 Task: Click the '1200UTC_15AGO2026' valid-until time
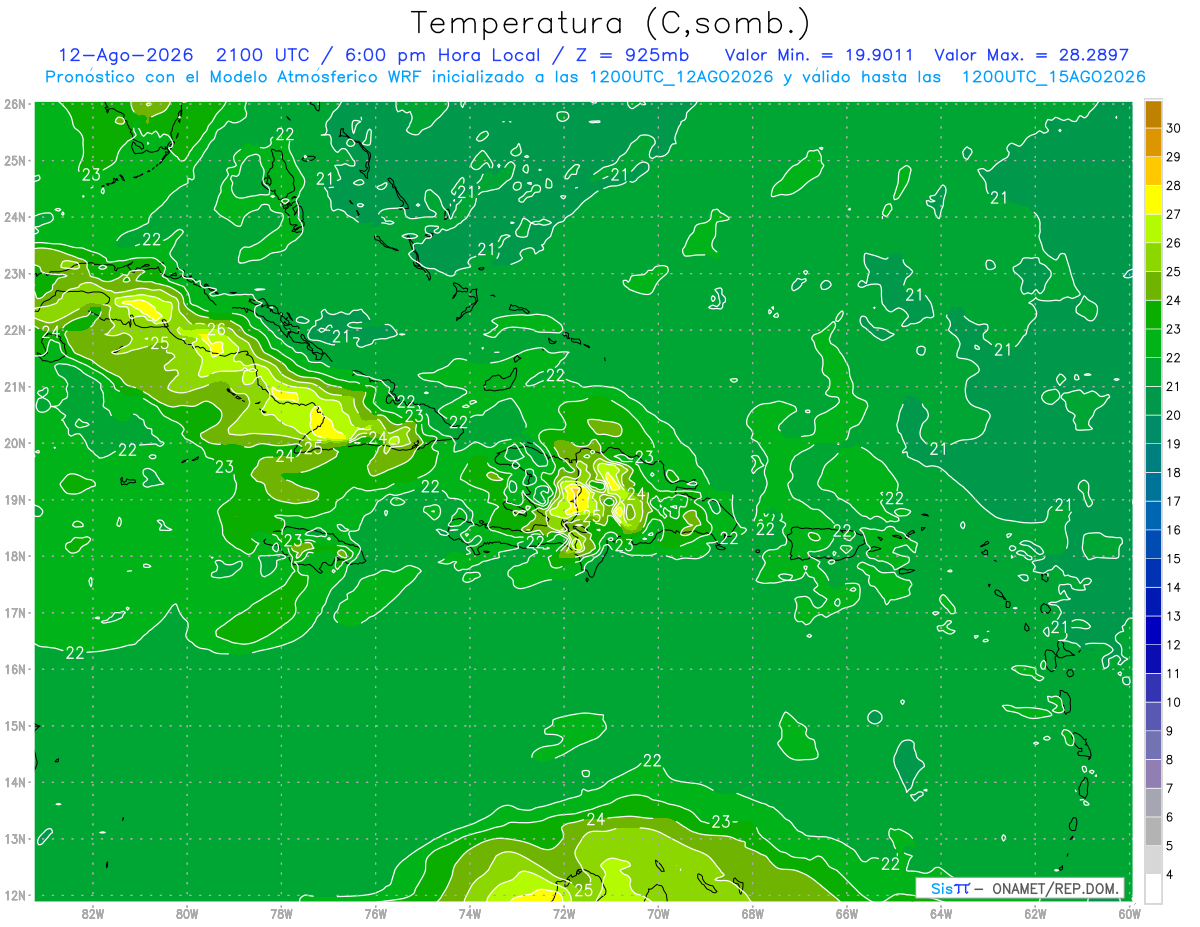tap(1053, 77)
